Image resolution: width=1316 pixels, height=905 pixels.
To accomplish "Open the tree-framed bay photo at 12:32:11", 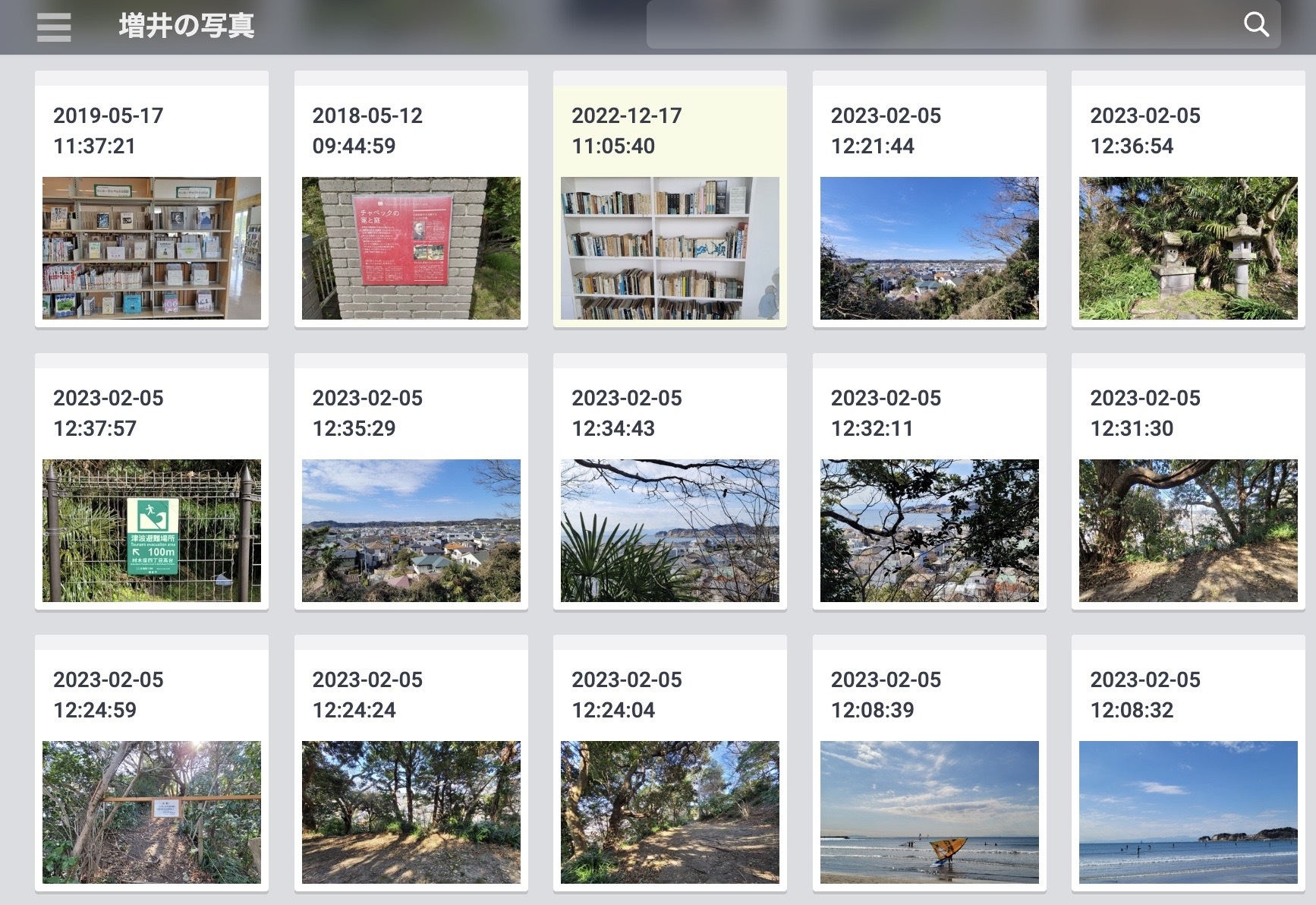I will 930,531.
